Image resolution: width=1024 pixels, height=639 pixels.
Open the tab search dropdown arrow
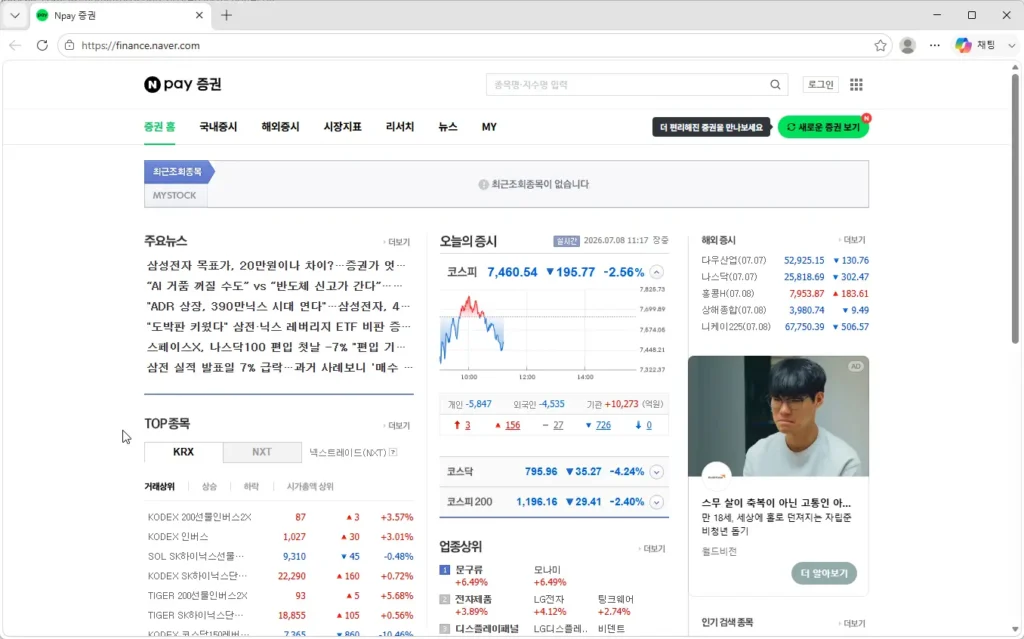point(15,15)
